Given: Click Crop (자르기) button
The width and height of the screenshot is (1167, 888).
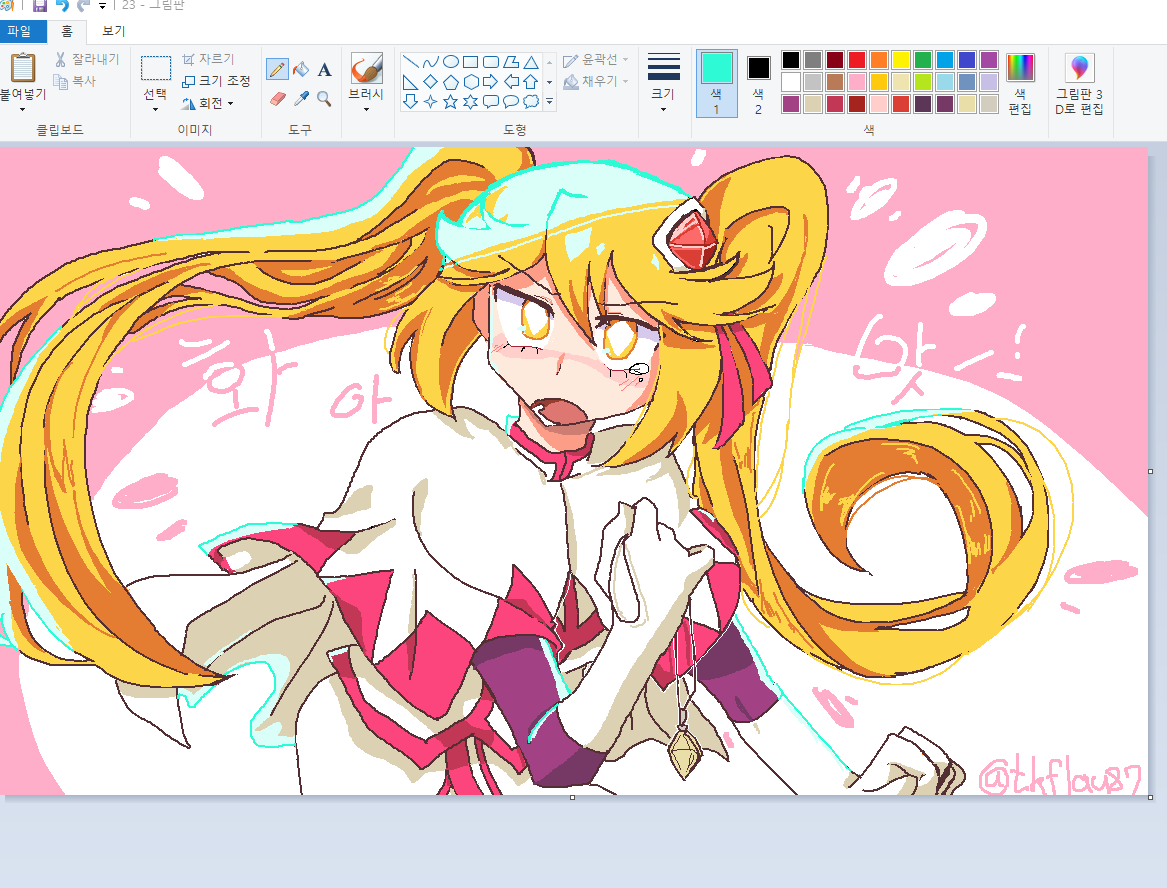Looking at the screenshot, I should pyautogui.click(x=208, y=59).
